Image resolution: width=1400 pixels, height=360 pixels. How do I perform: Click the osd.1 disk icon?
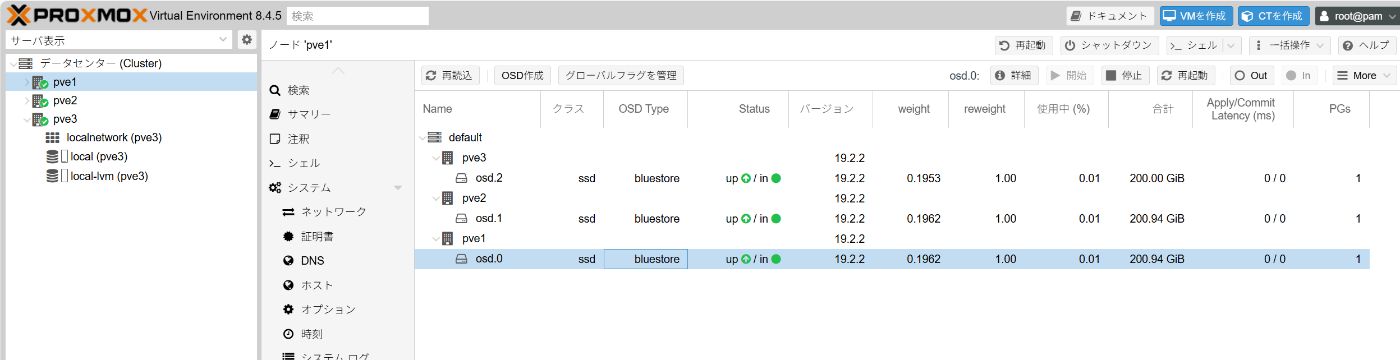click(462, 218)
